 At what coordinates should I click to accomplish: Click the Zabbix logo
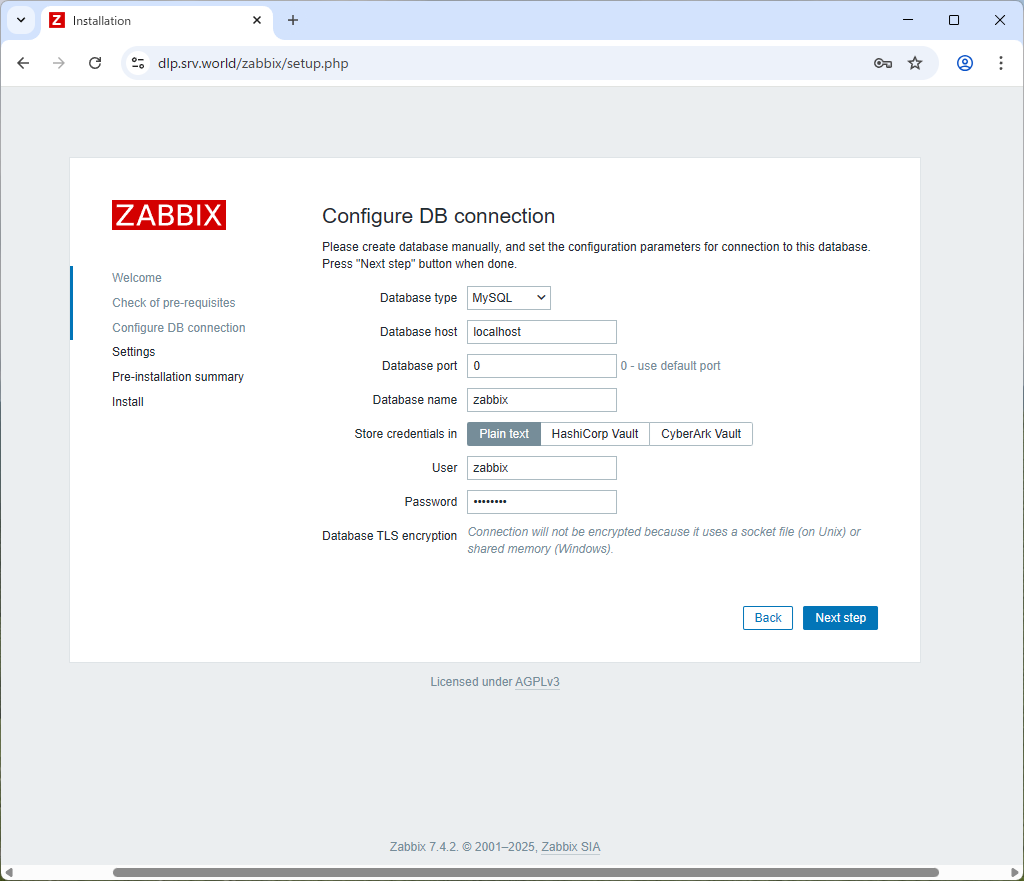[x=169, y=215]
